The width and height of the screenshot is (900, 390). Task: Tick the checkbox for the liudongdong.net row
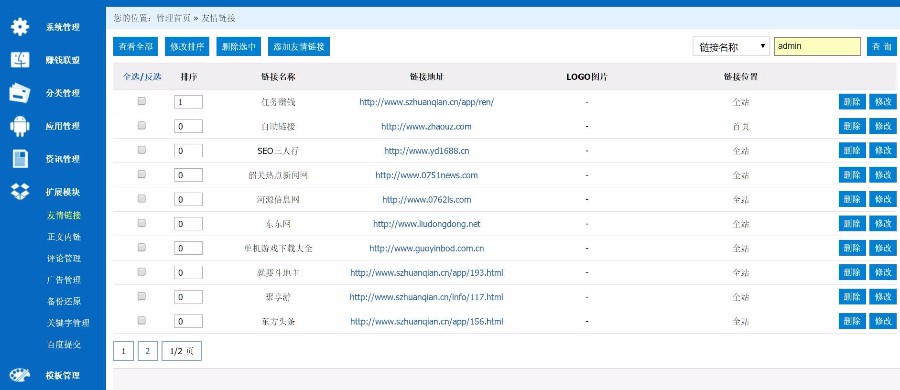tap(142, 223)
